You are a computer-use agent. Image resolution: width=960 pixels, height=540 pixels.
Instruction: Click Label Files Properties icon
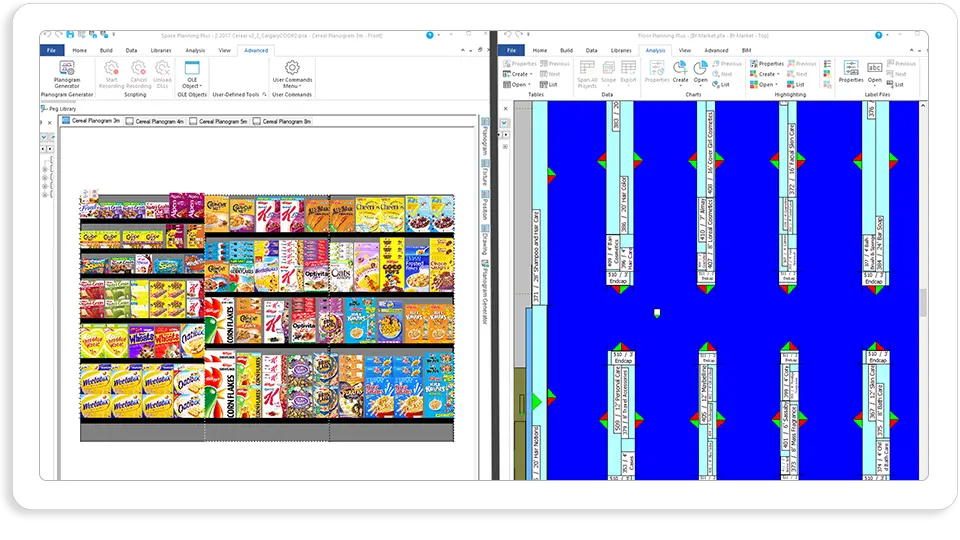851,72
